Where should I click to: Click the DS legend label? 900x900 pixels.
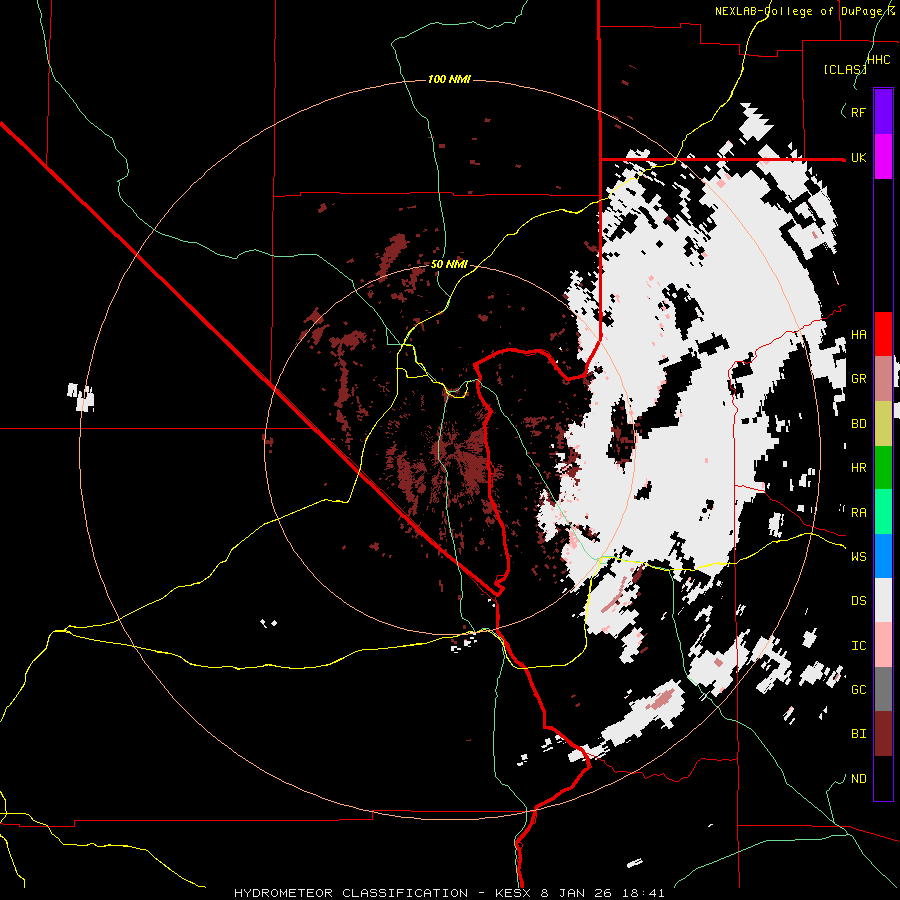(x=858, y=601)
